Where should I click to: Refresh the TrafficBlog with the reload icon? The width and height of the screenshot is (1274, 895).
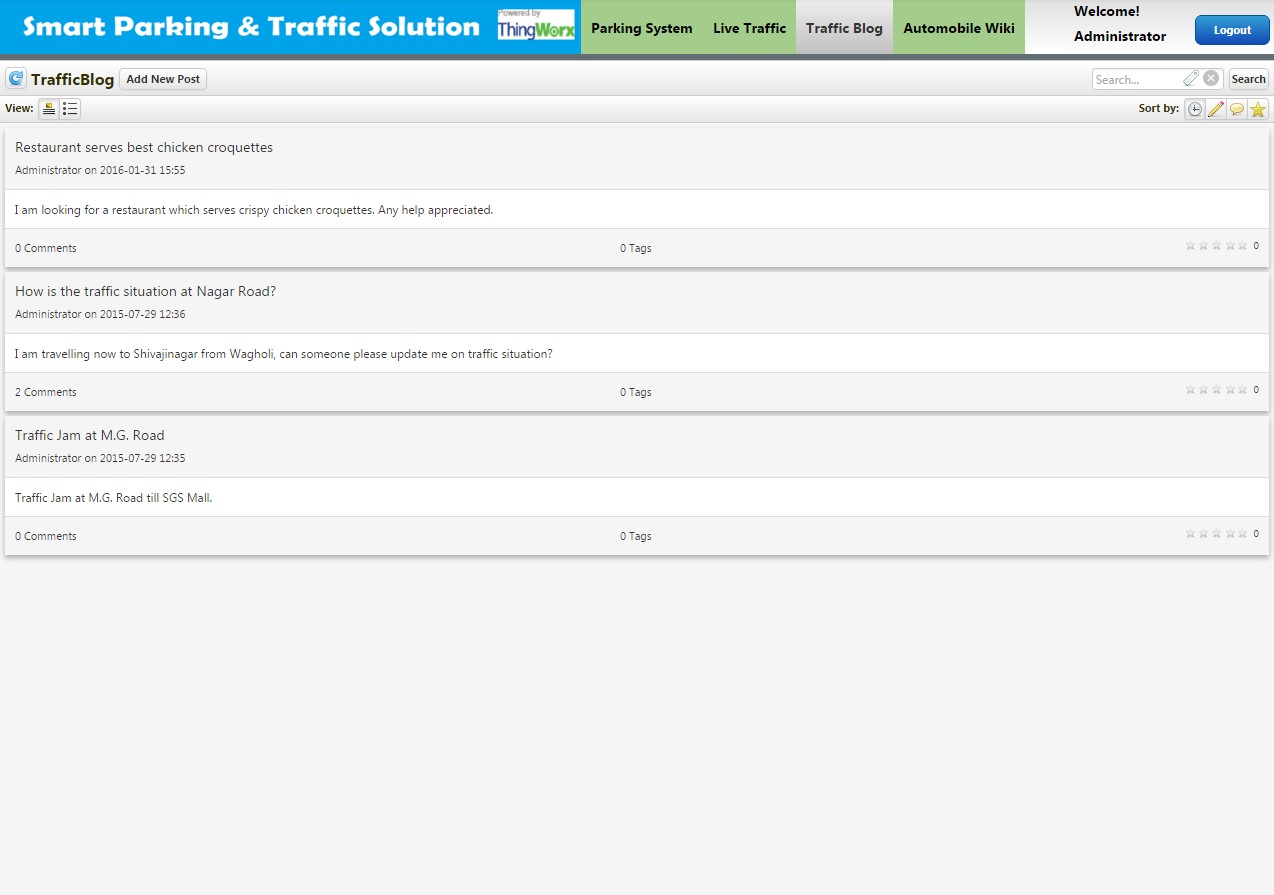pyautogui.click(x=16, y=79)
